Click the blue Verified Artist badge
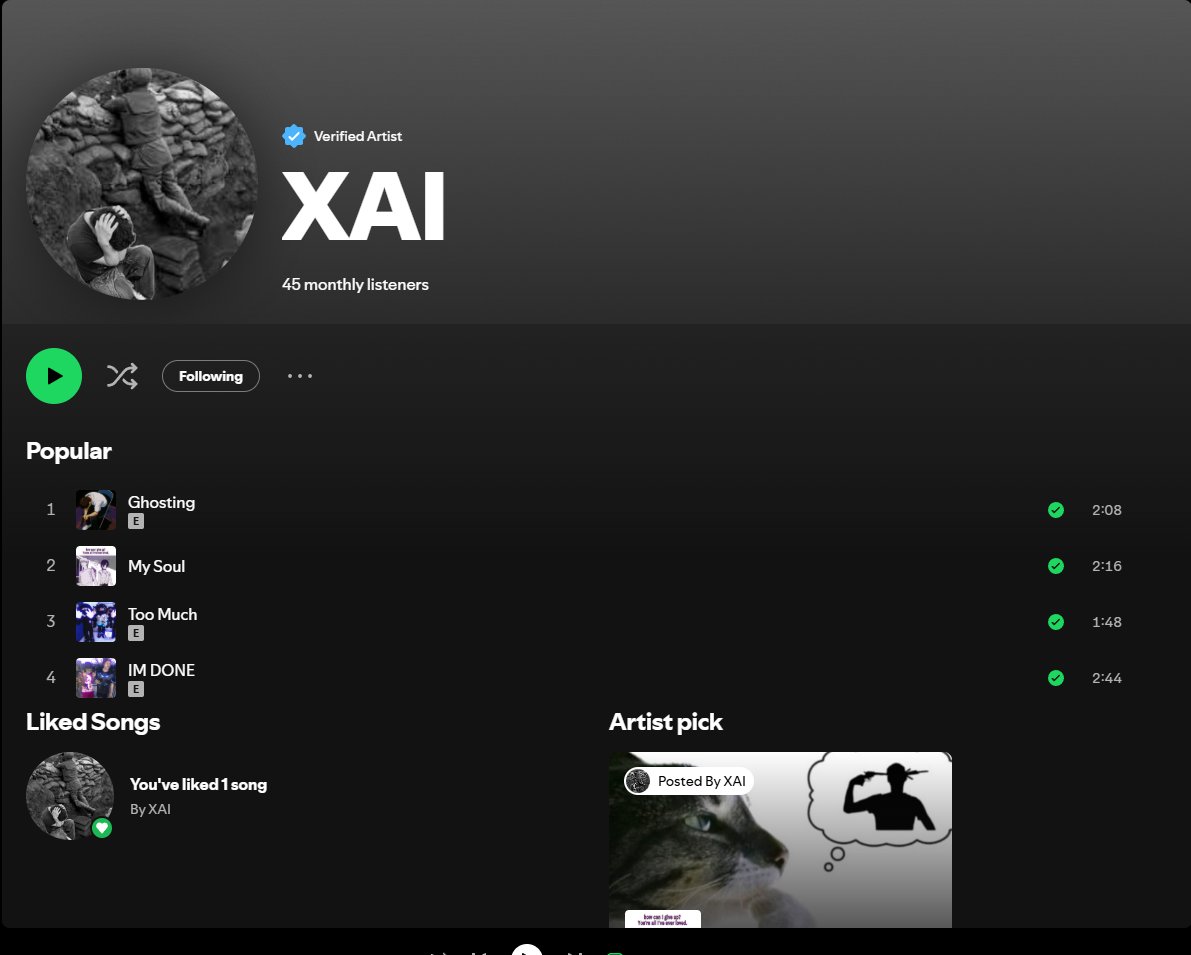Screen dimensions: 1191x955 (x=294, y=136)
